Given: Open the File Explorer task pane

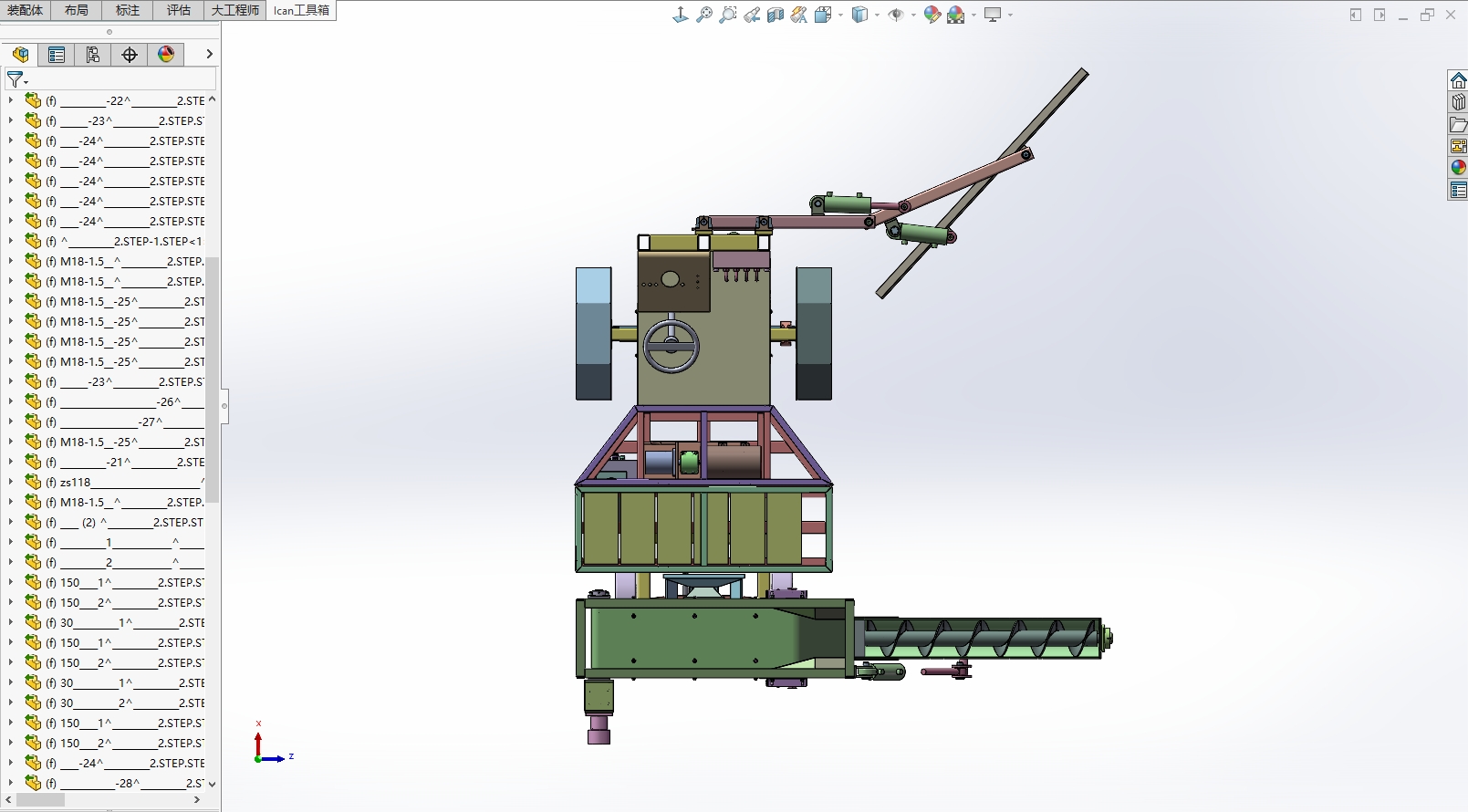Looking at the screenshot, I should (x=1459, y=124).
